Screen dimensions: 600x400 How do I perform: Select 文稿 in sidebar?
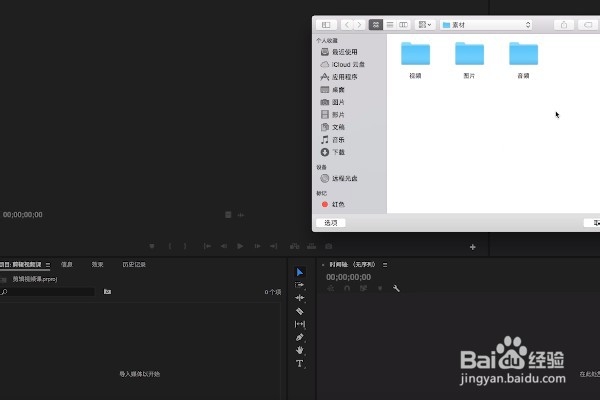(x=333, y=127)
